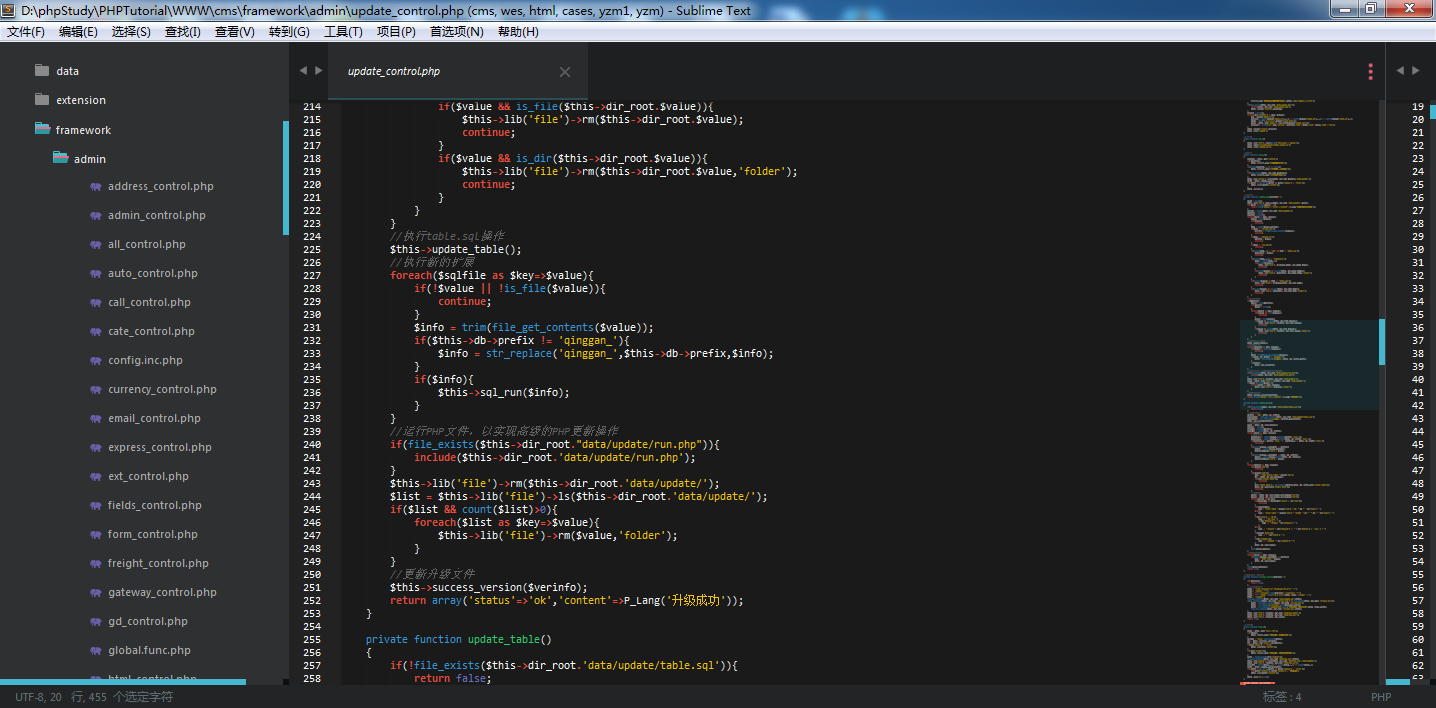The height and width of the screenshot is (708, 1436).
Task: Open the 选择(S) menu
Action: (131, 32)
